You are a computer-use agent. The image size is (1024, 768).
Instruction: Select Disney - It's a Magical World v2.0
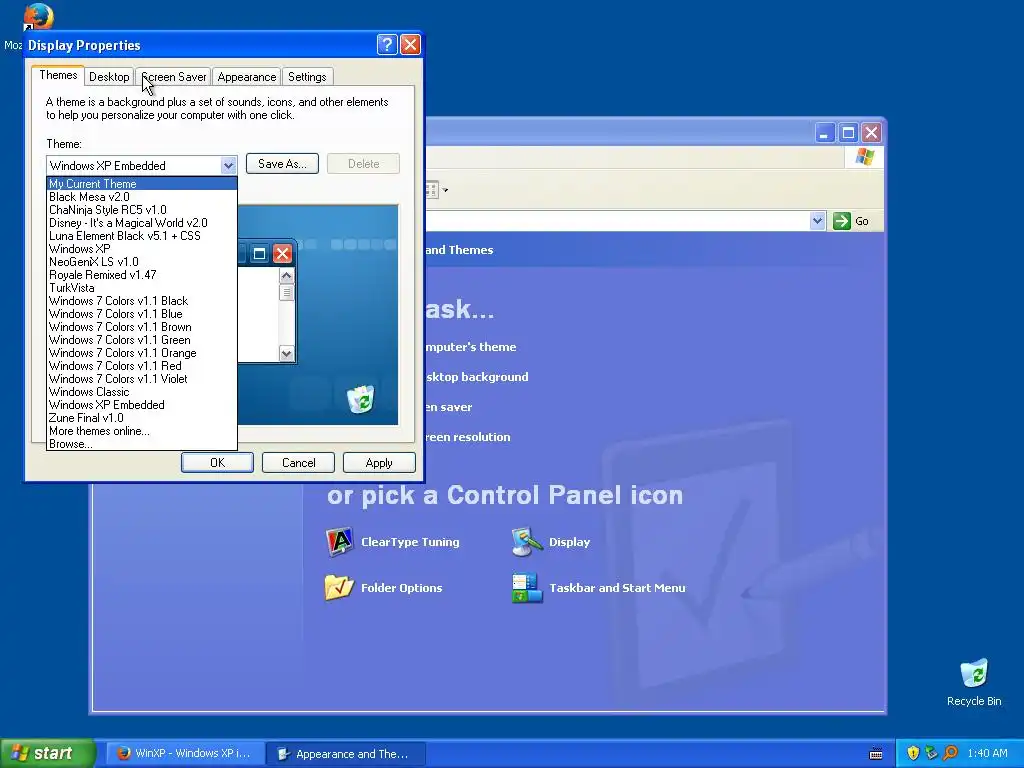click(142, 223)
